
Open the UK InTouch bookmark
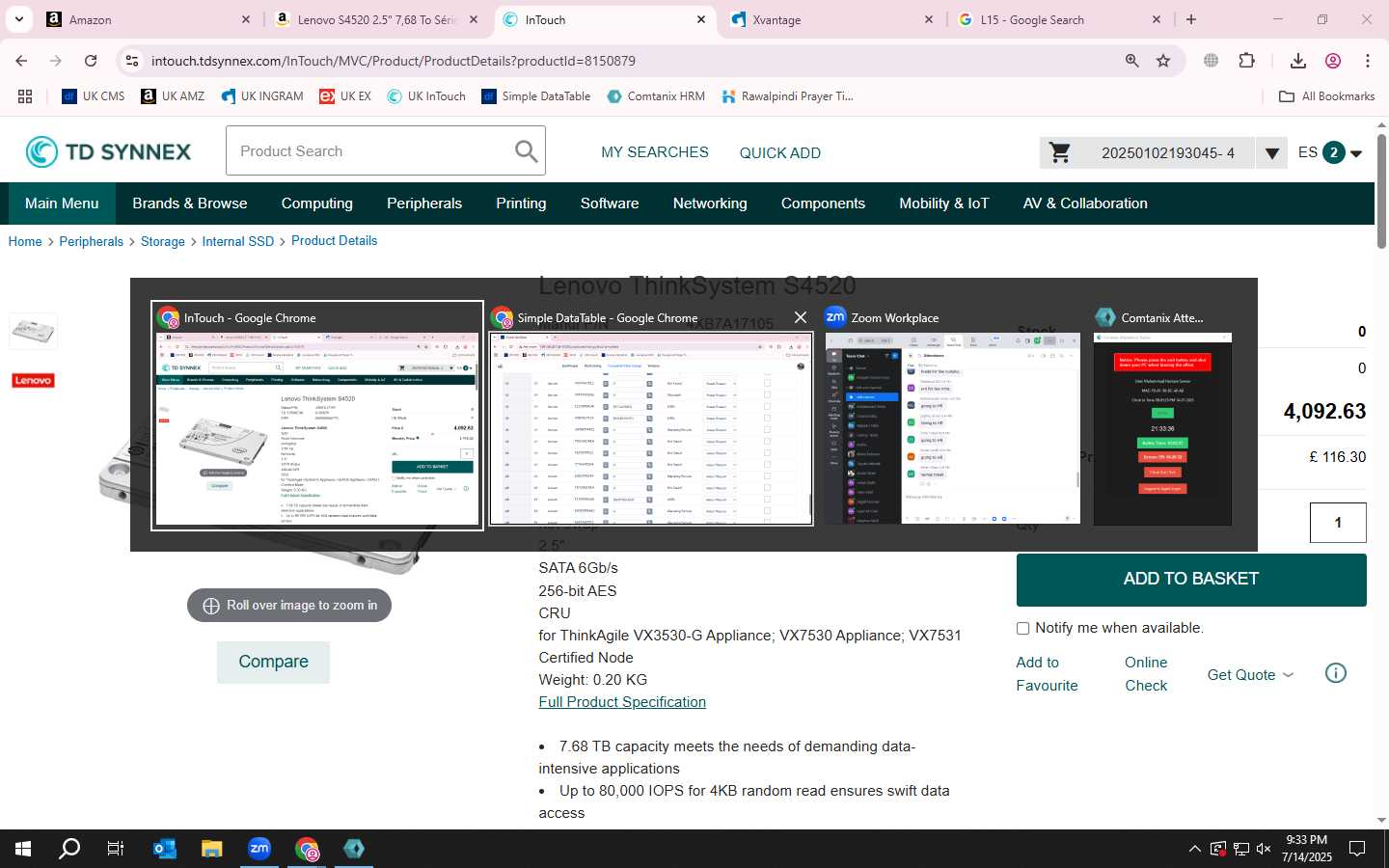[x=425, y=96]
